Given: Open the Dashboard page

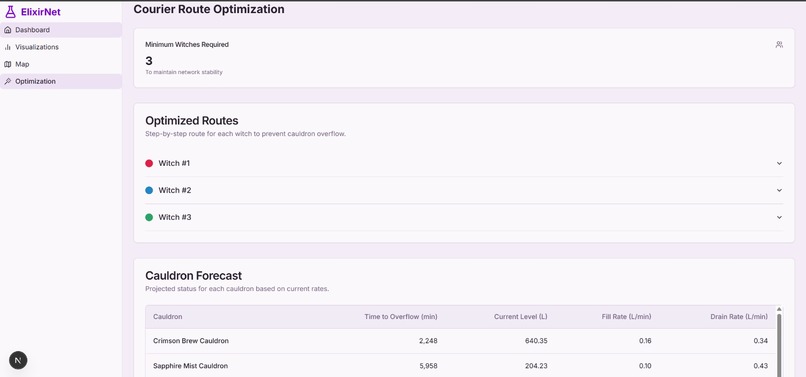Looking at the screenshot, I should (x=61, y=30).
